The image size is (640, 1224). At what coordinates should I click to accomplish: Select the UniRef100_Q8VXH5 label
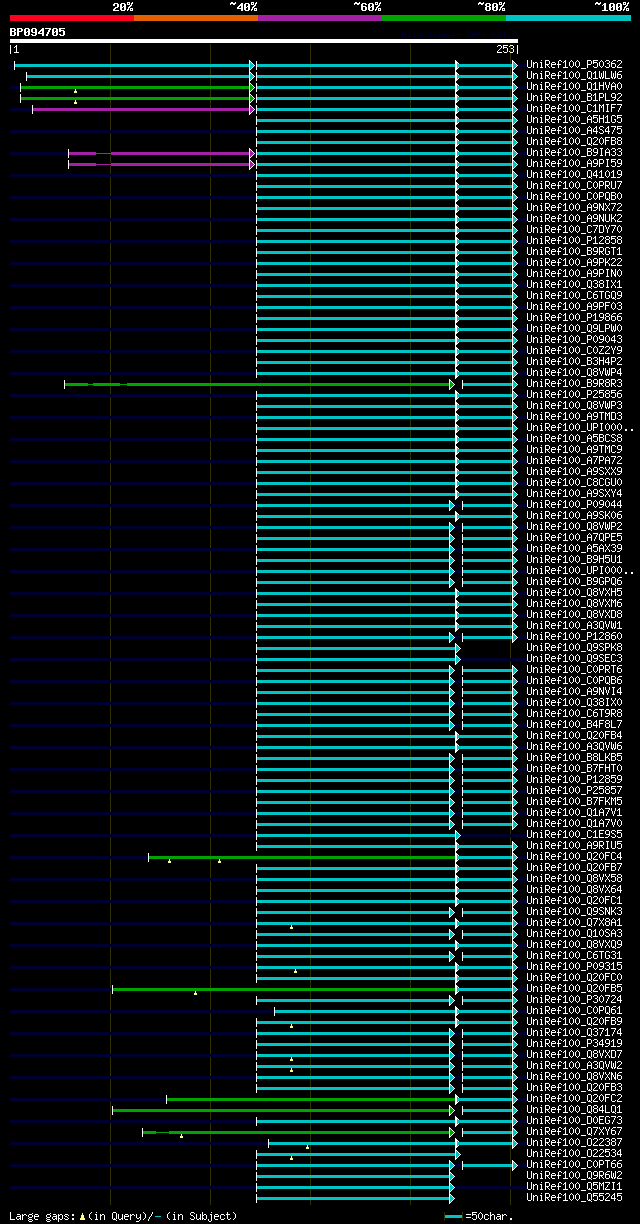pos(574,593)
